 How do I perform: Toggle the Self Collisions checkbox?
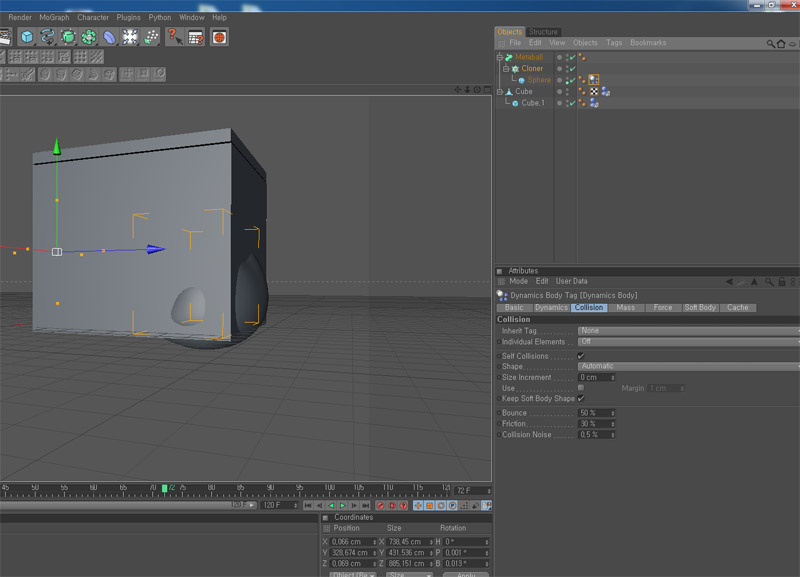point(581,356)
